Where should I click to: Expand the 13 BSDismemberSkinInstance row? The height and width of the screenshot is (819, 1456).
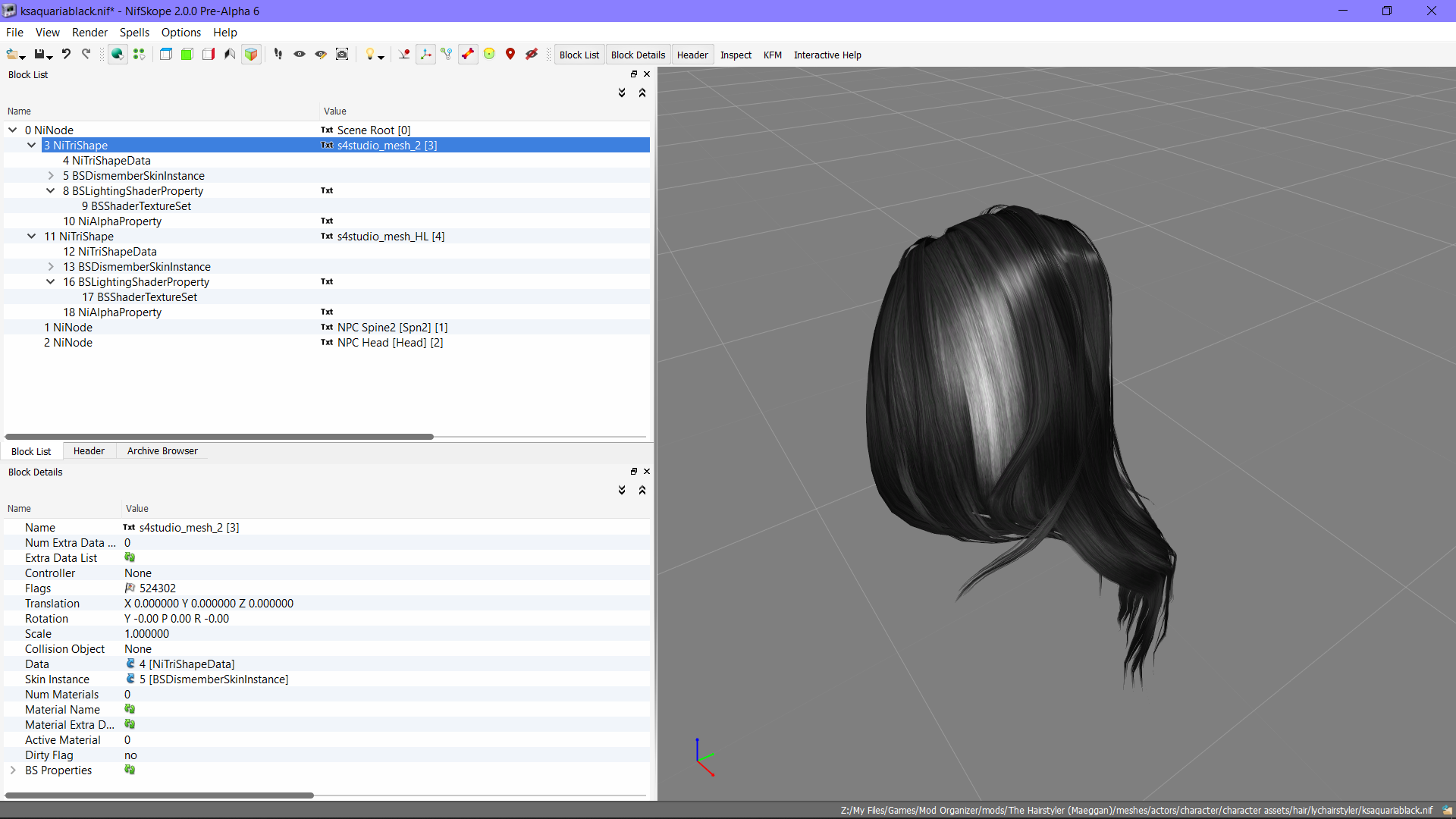51,266
